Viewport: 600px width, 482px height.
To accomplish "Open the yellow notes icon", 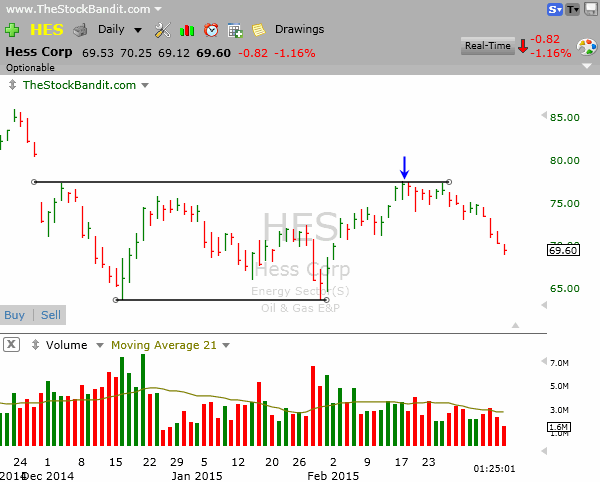I will click(259, 30).
